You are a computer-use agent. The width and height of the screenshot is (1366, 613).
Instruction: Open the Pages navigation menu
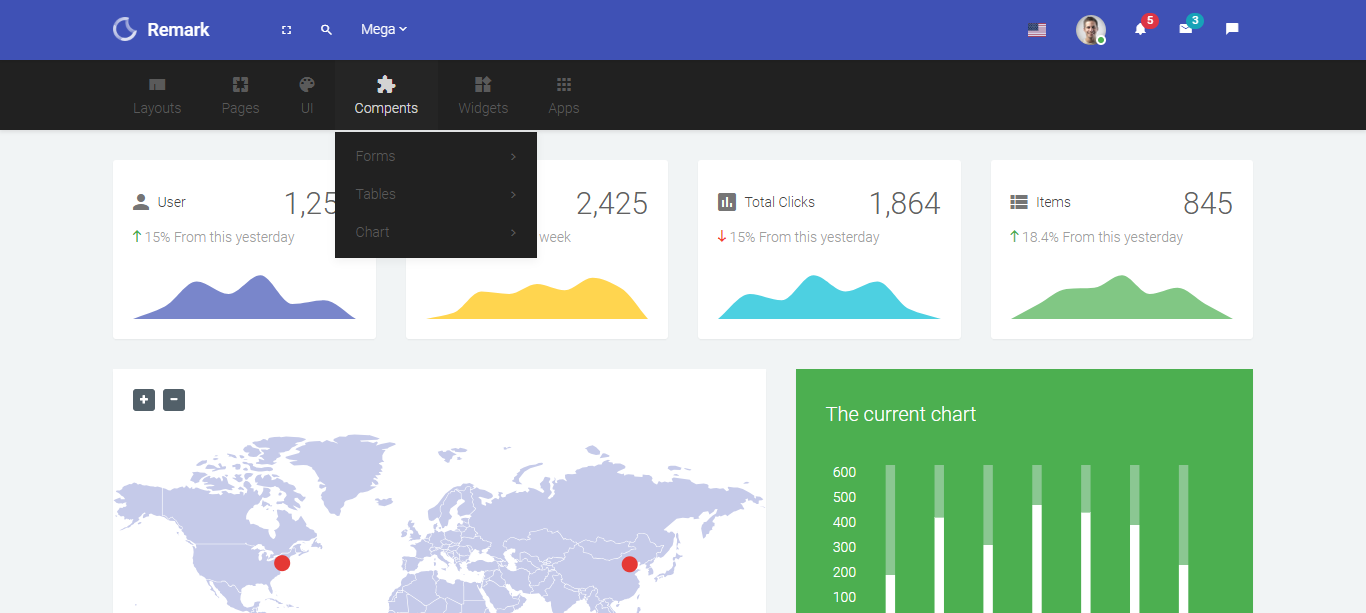(240, 95)
